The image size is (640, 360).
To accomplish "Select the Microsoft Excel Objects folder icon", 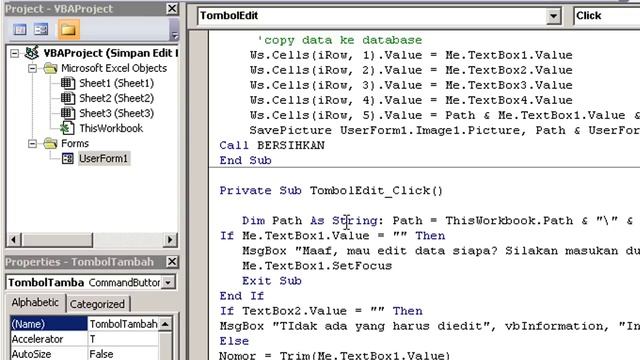I will pyautogui.click(x=51, y=68).
